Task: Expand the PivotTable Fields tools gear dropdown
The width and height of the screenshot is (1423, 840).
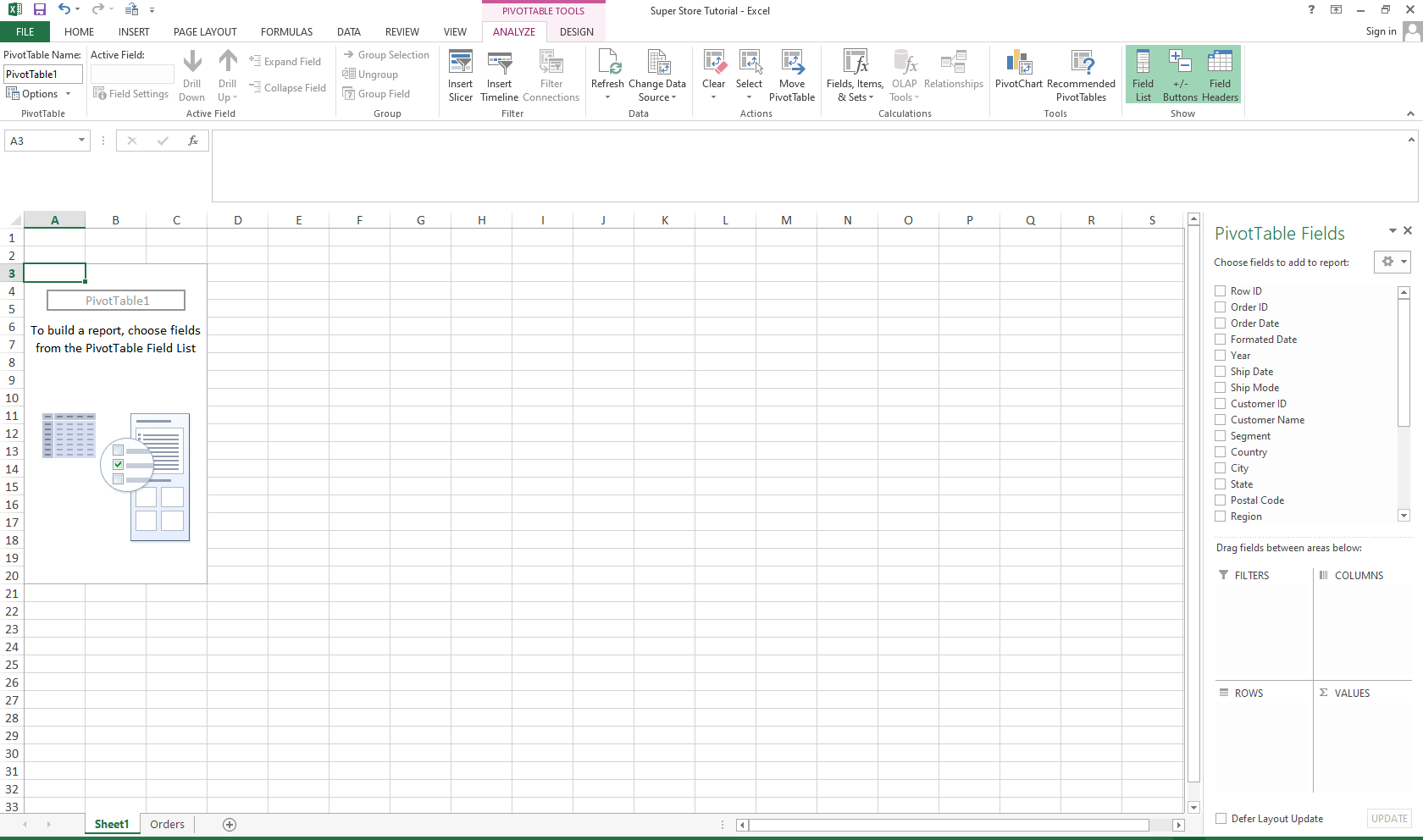Action: point(1392,262)
